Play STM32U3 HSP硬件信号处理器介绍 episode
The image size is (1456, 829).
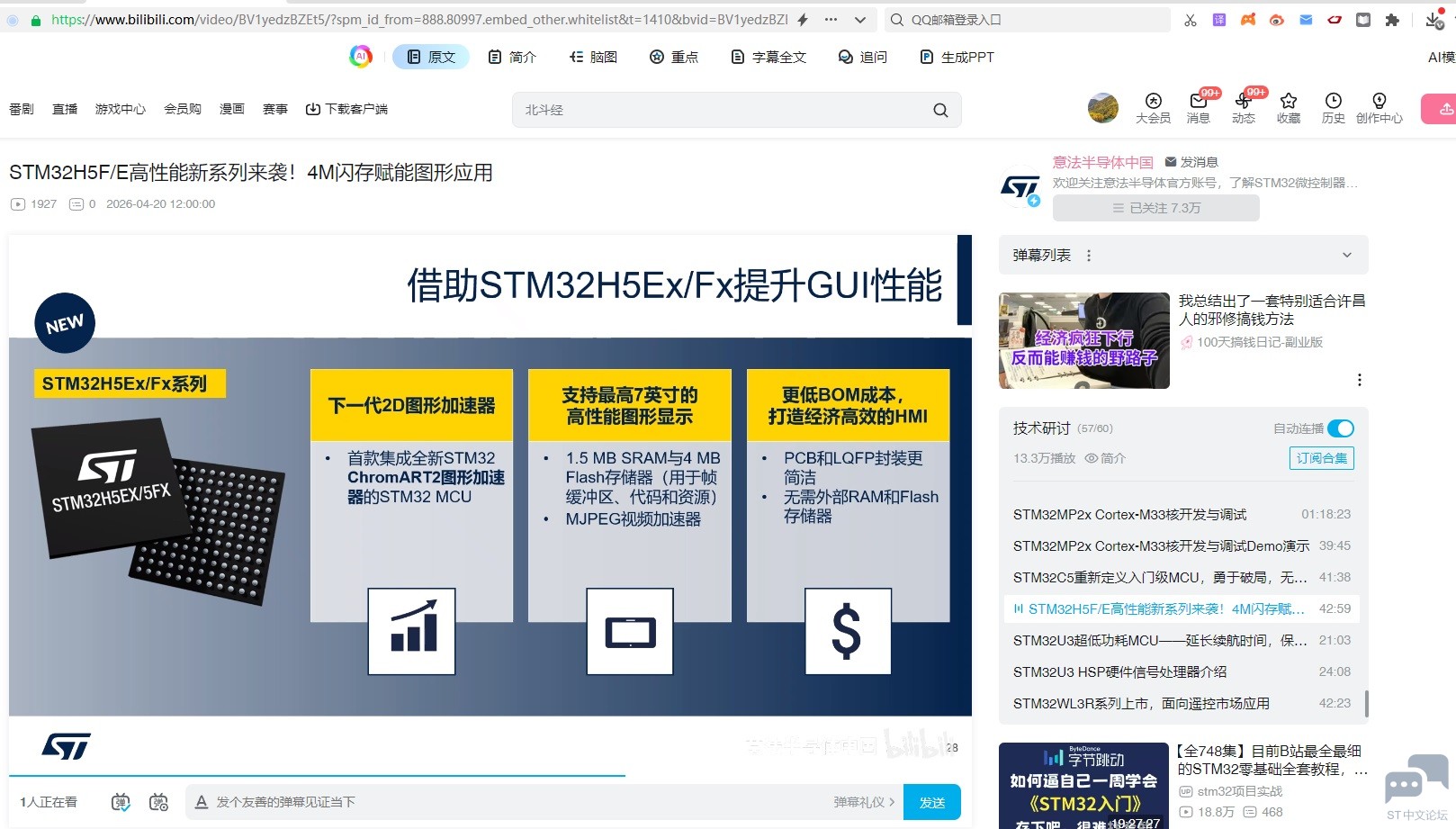[x=1182, y=672]
